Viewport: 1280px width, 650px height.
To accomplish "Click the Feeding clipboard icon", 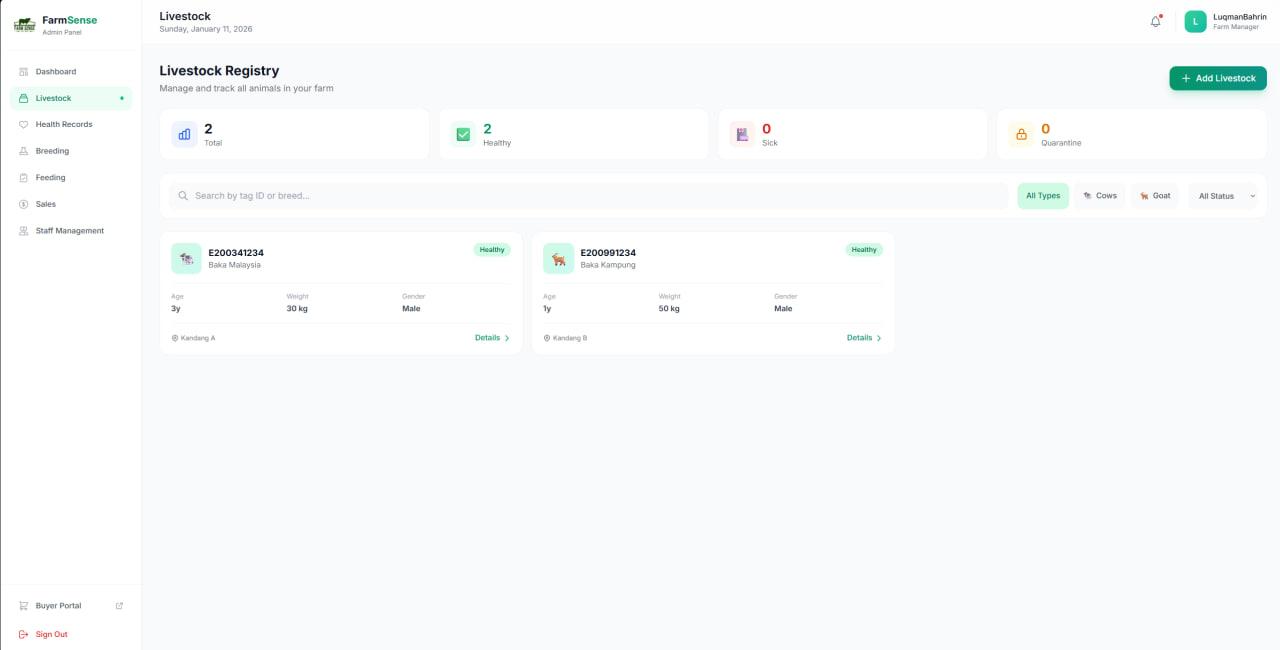I will [23, 177].
